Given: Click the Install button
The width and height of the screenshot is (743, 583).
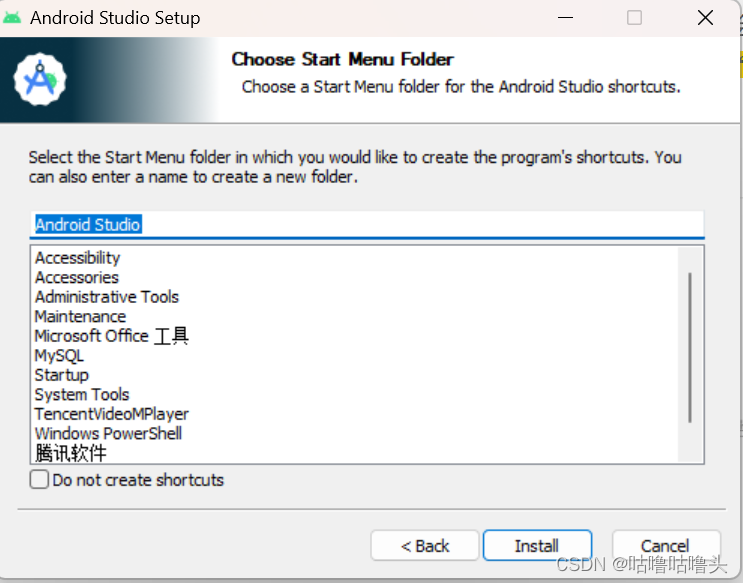Looking at the screenshot, I should 537,546.
